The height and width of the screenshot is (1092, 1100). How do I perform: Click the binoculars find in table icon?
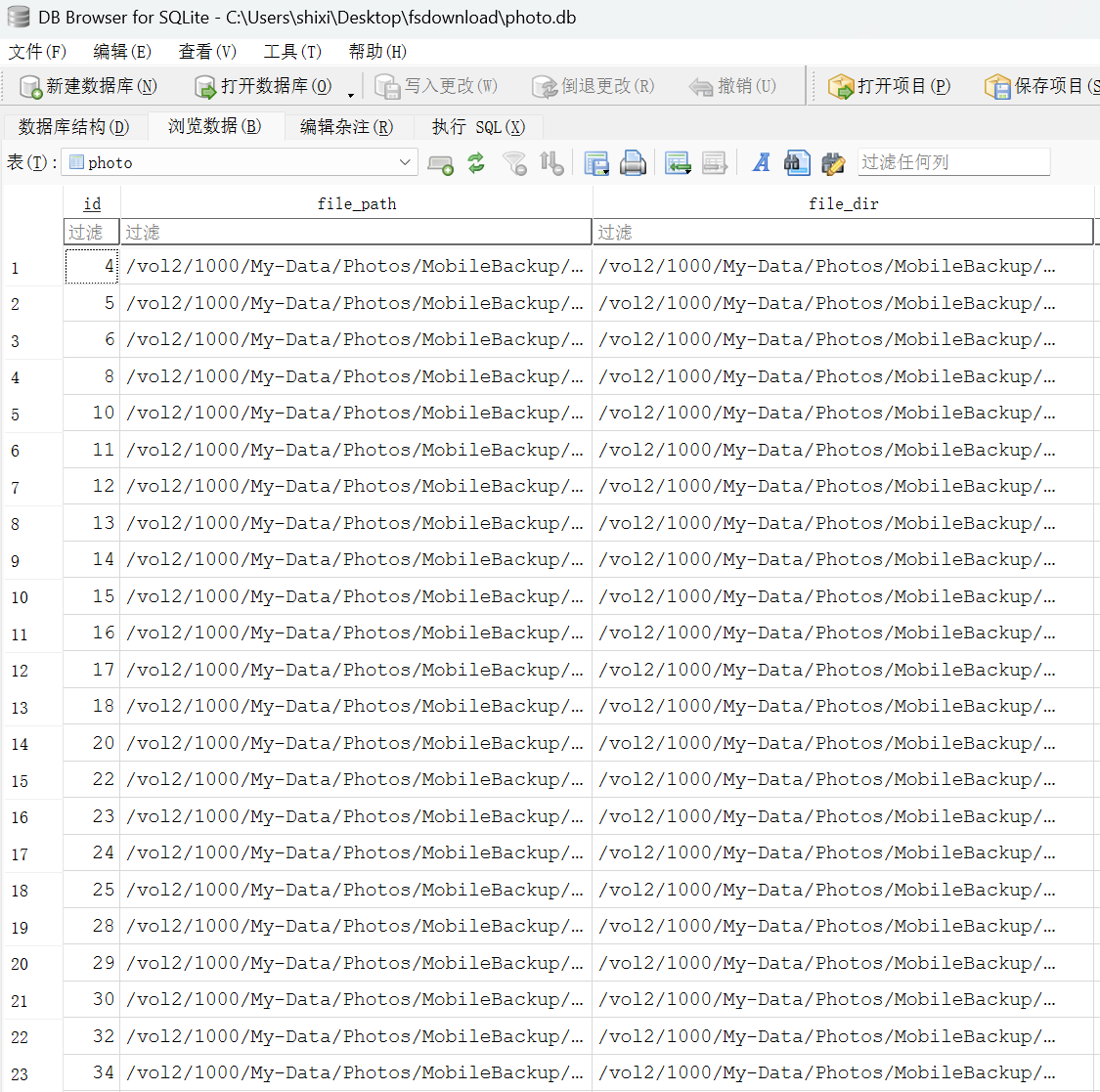tap(797, 163)
